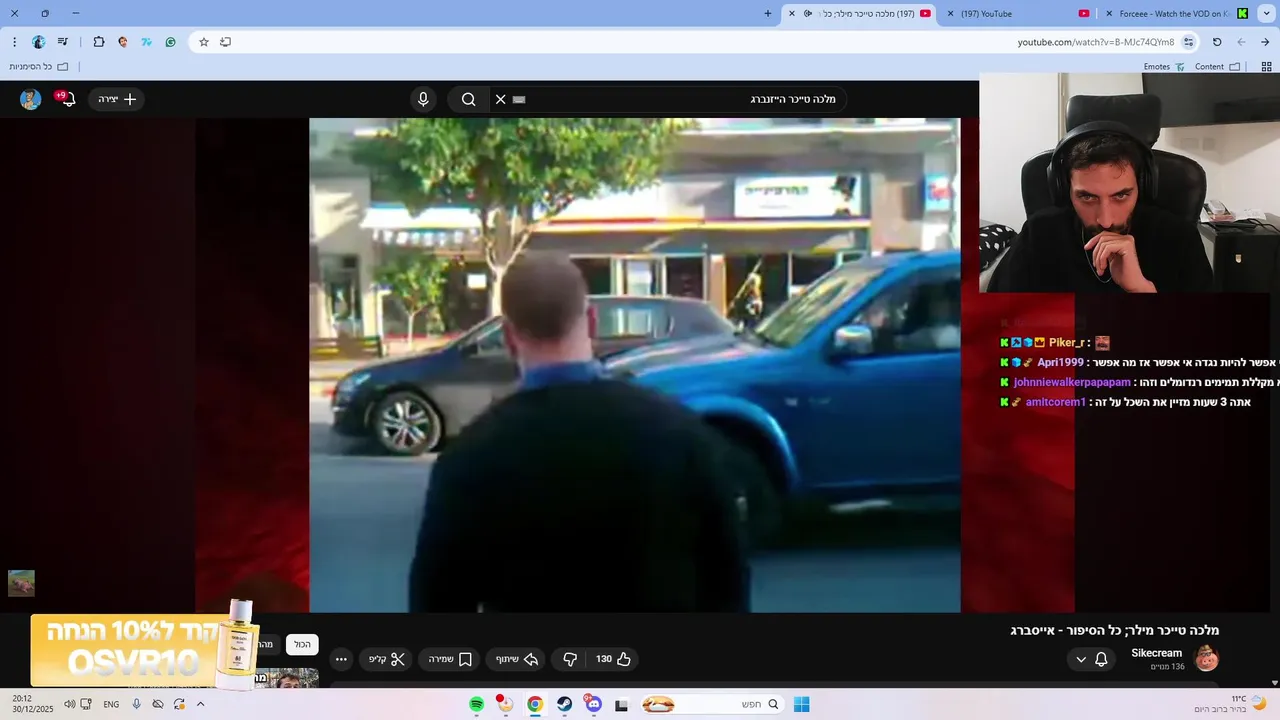1280x720 pixels.
Task: Open weather widget 11°C
Action: [1231, 704]
